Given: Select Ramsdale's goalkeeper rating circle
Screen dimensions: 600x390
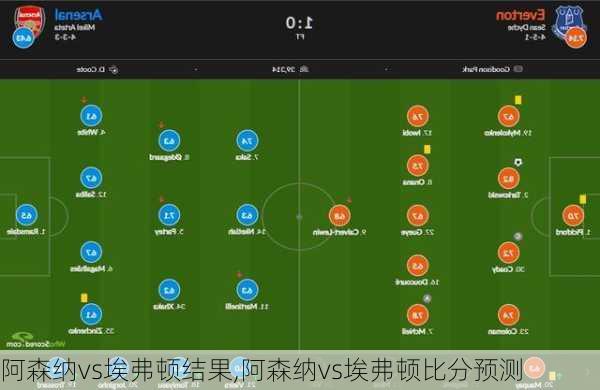Looking at the screenshot, I should click(x=26, y=215).
